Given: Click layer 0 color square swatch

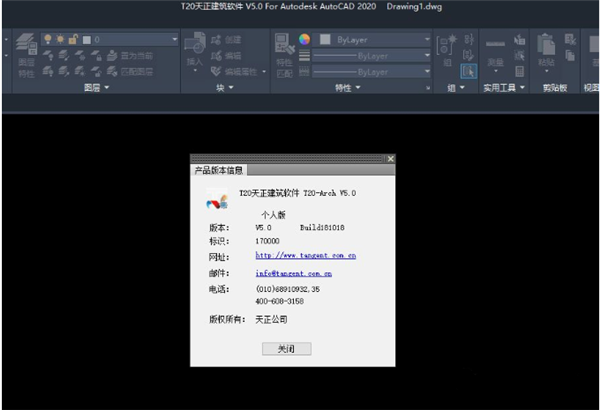Looking at the screenshot, I should [87, 39].
